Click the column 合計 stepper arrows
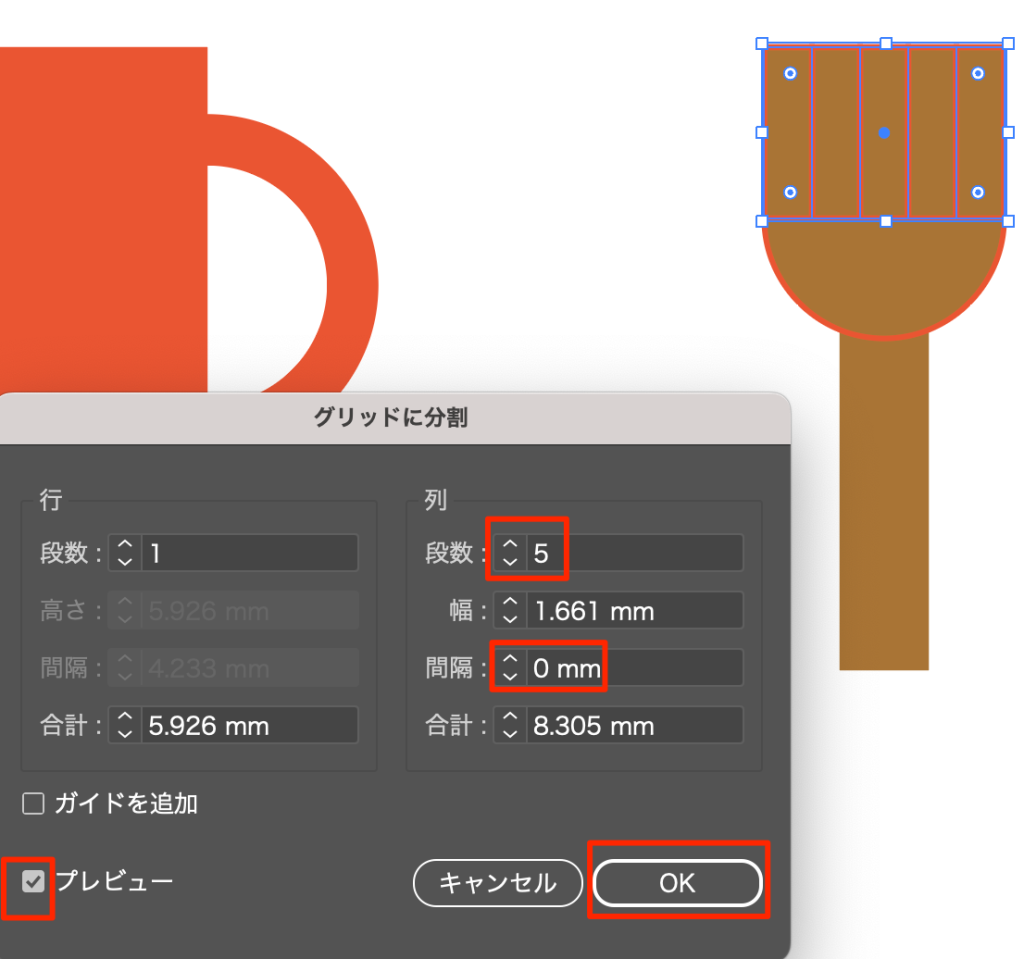1024x959 pixels. click(x=510, y=725)
